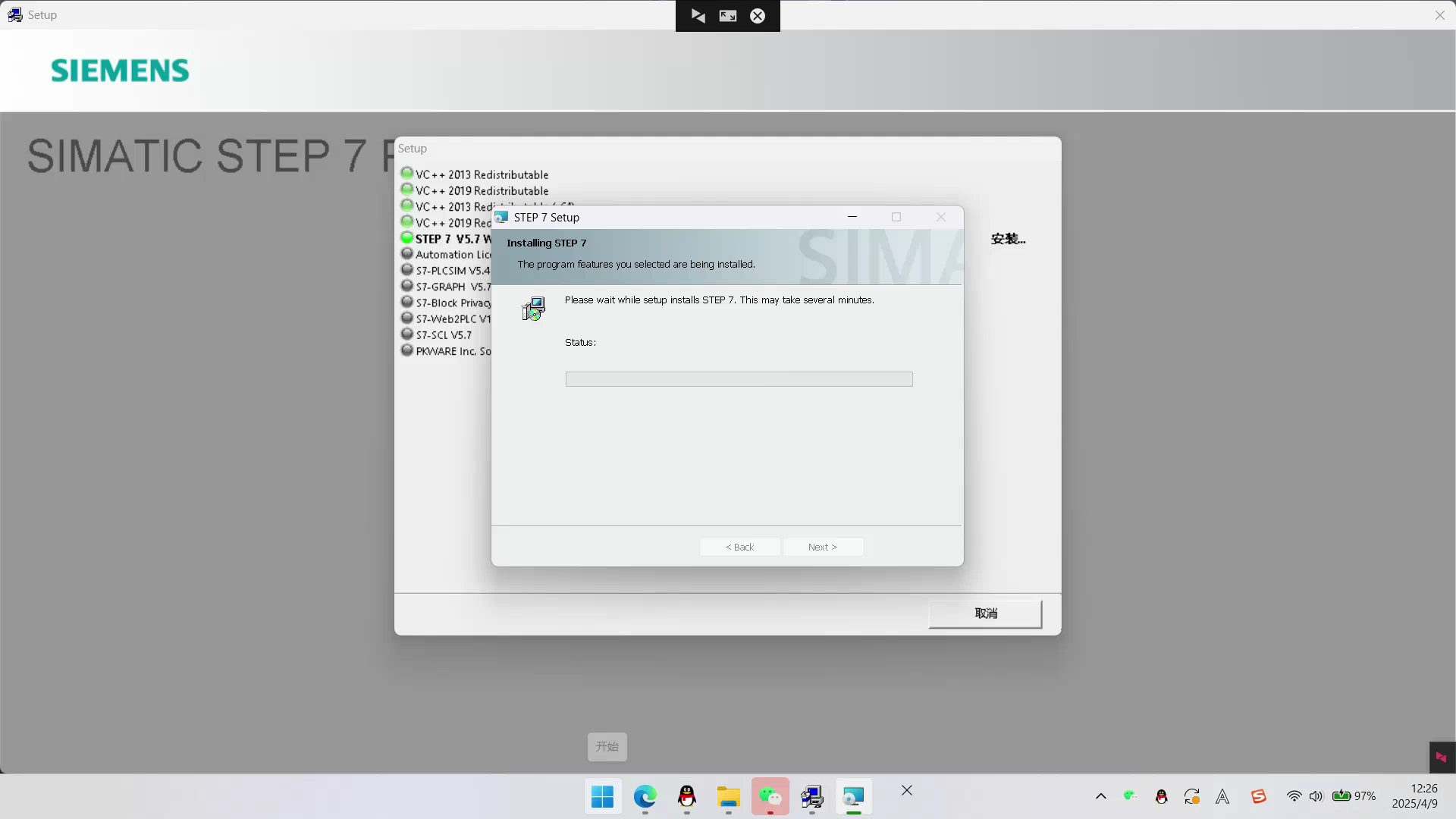Click QQ penguin tray icon

tap(1161, 796)
